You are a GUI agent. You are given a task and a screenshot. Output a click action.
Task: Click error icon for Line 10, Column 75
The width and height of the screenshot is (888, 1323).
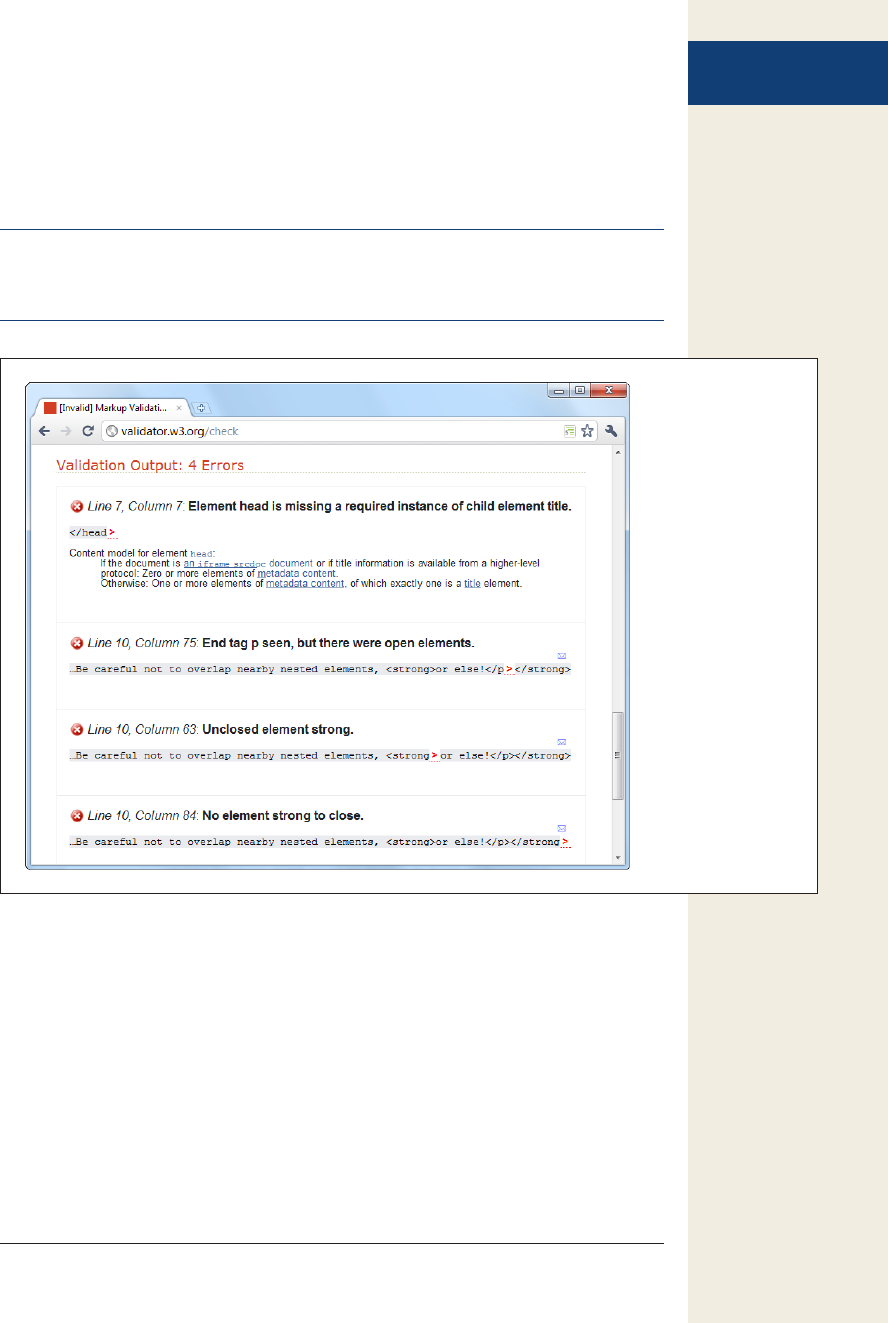pyautogui.click(x=77, y=642)
